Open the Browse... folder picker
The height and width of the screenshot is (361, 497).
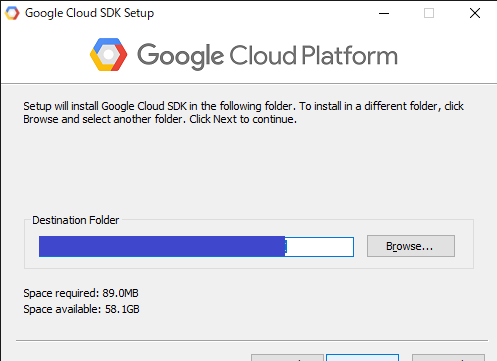pyautogui.click(x=411, y=246)
